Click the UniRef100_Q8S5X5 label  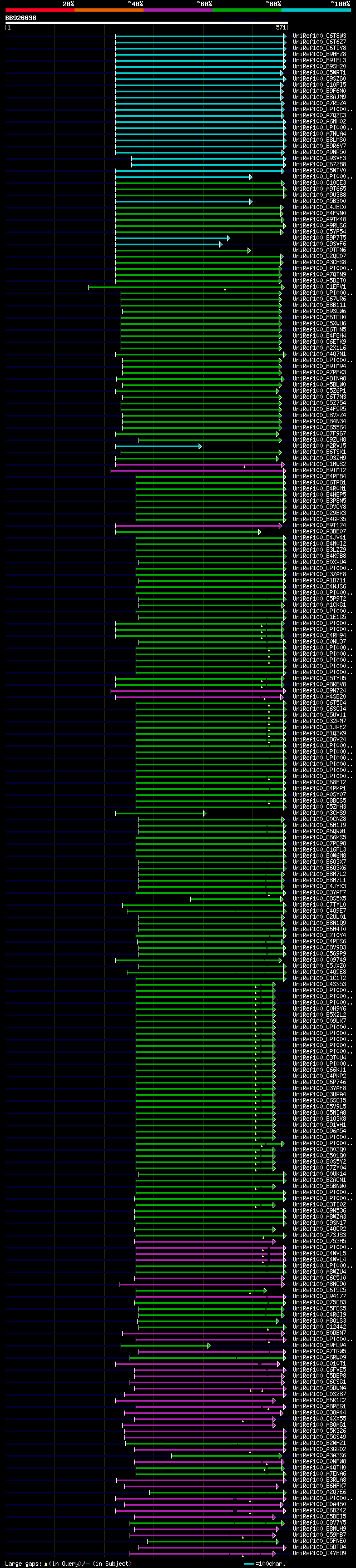click(x=319, y=898)
